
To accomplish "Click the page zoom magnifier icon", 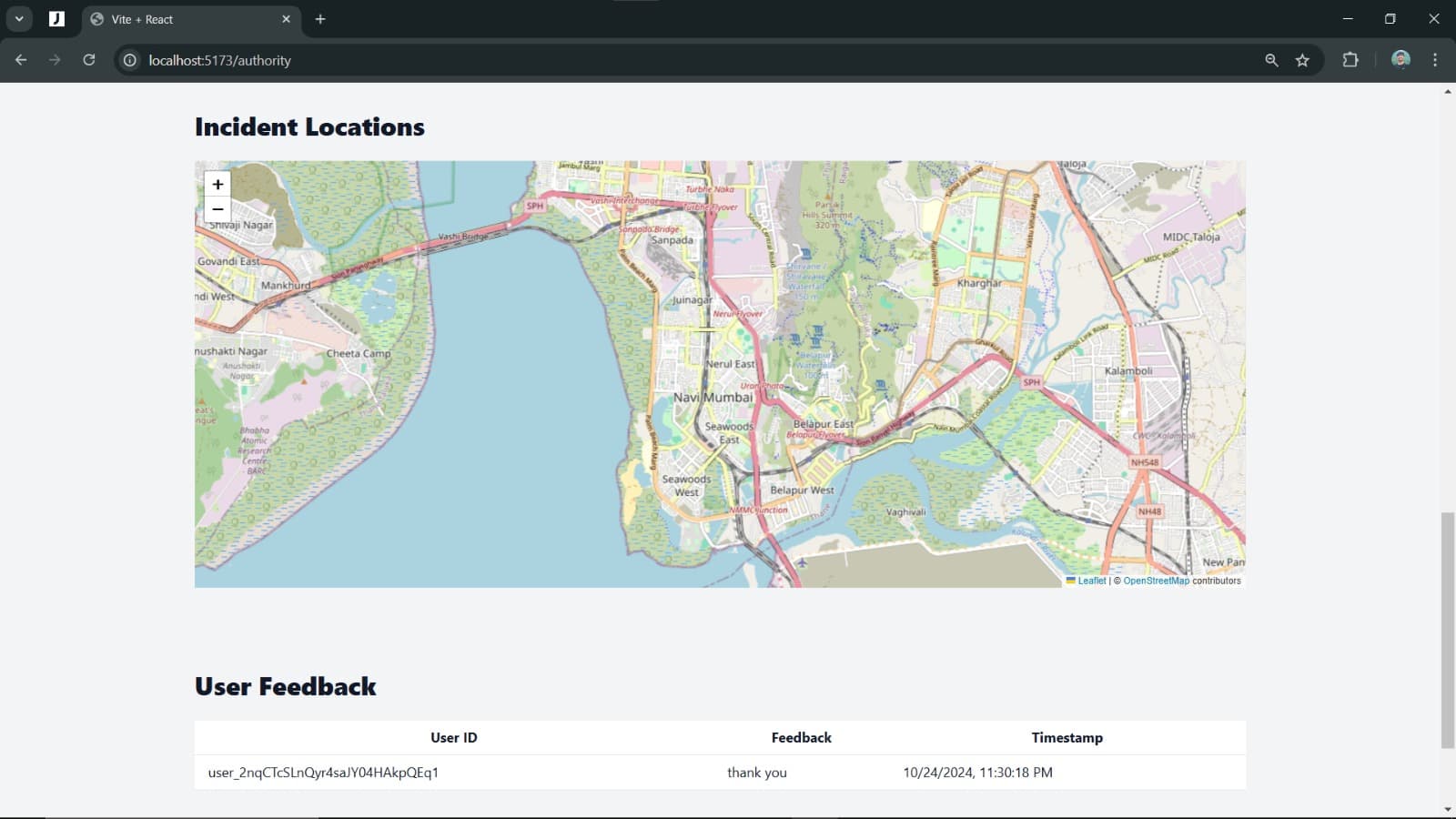I will (x=1271, y=60).
